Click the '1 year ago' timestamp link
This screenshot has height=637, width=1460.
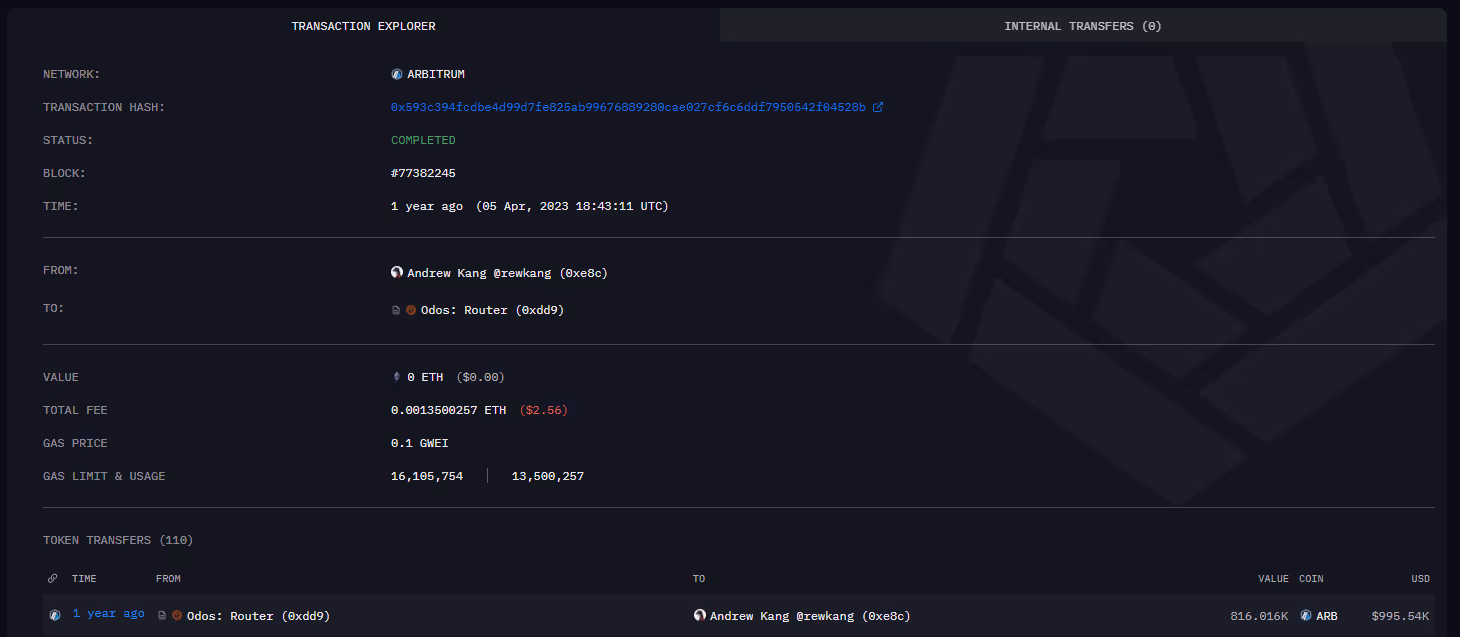108,613
